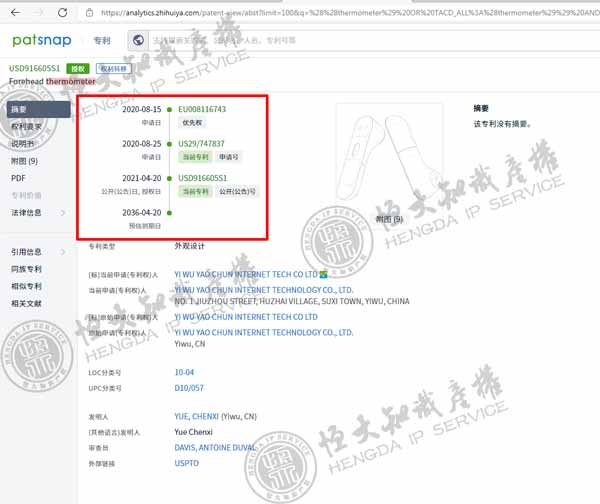The image size is (600, 504).
Task: Click the 外观设计 patent type value
Action: point(189,246)
